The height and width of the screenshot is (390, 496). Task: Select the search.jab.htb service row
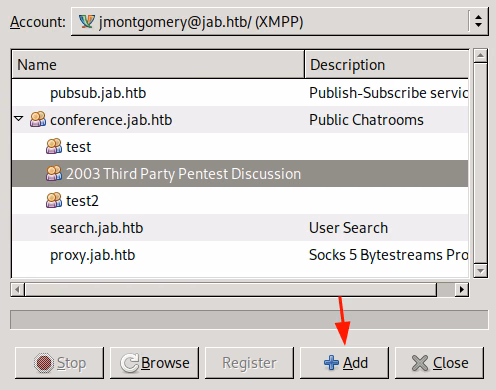pyautogui.click(x=240, y=228)
